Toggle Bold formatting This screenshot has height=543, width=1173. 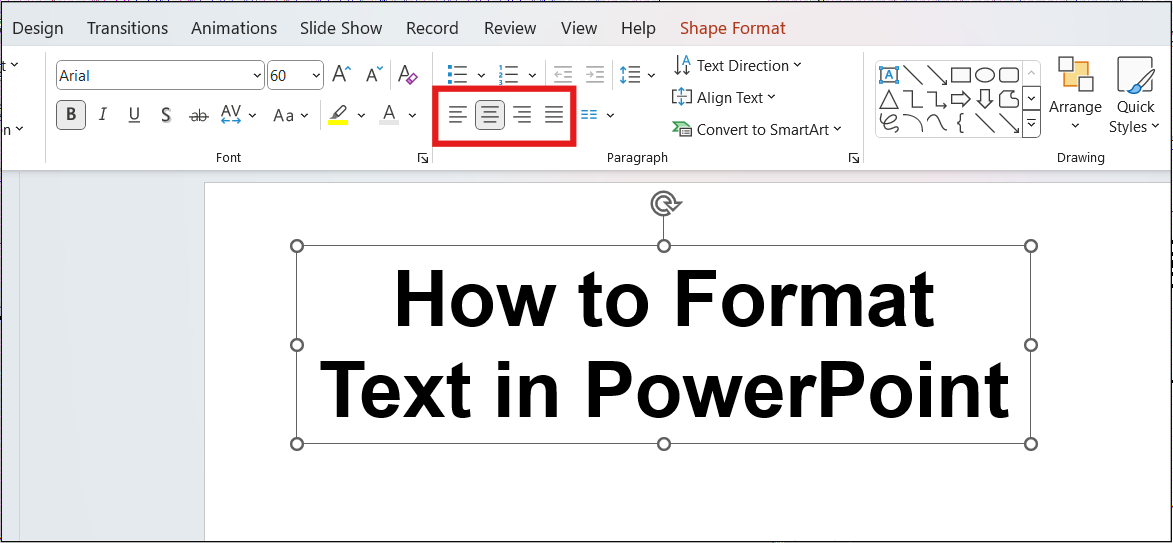[x=71, y=114]
